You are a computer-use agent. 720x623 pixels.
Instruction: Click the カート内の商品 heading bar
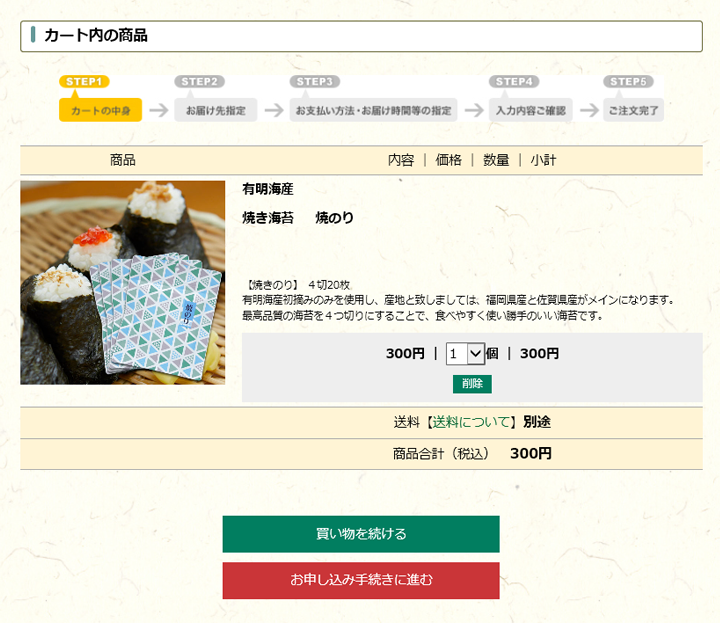click(x=361, y=36)
